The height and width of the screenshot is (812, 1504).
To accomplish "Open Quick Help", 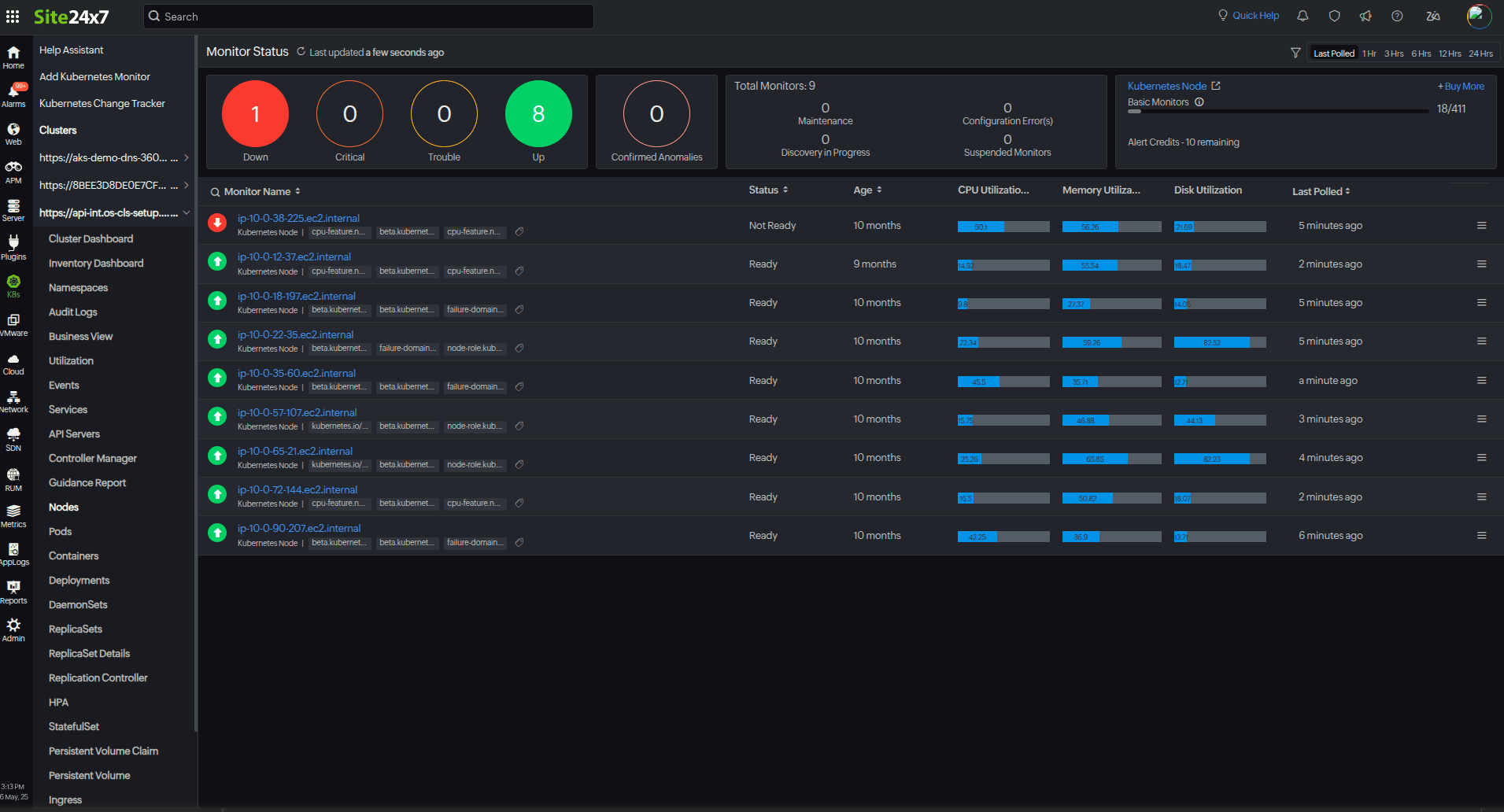I will click(1248, 16).
